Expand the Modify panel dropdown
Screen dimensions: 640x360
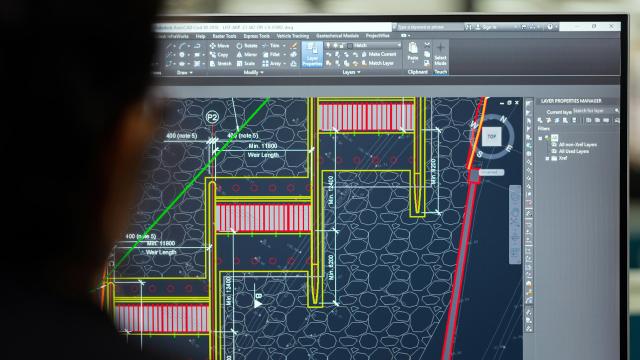coord(253,73)
